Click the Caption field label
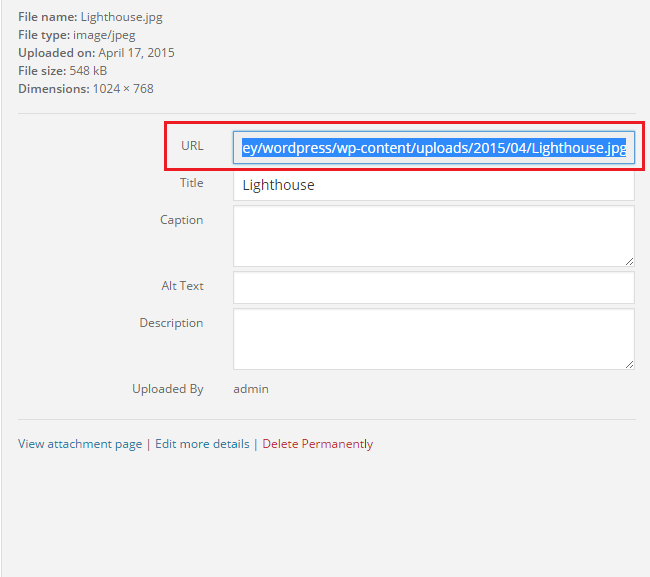650x577 pixels. tap(182, 220)
